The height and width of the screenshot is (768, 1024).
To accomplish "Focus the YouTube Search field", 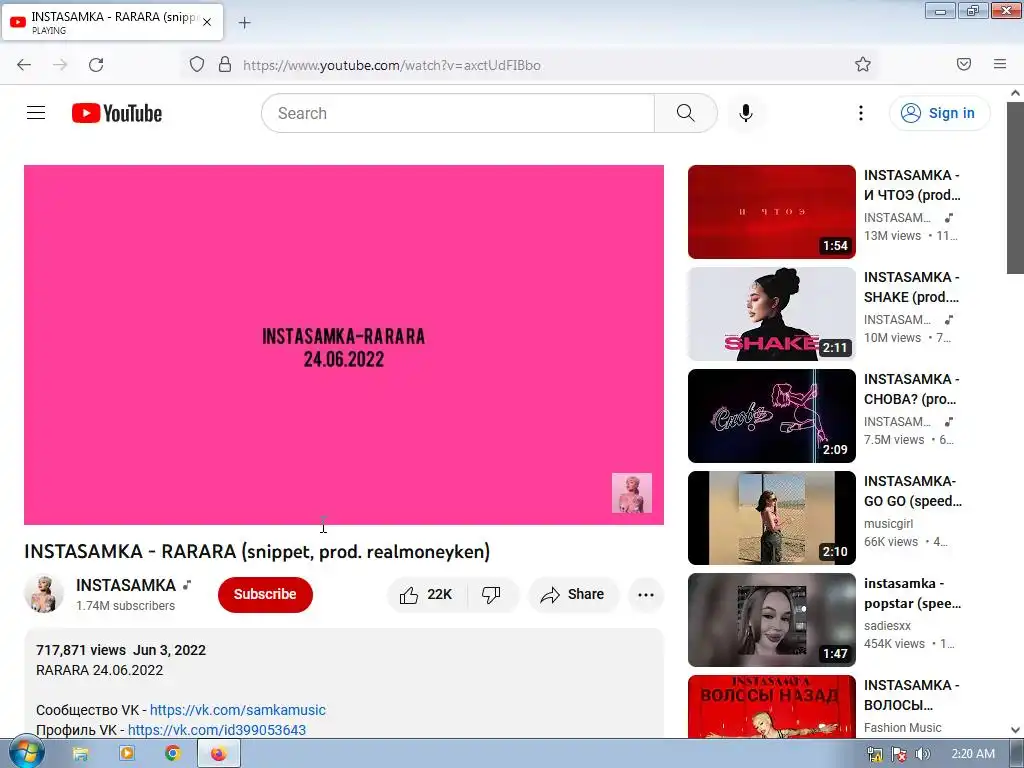I will tap(458, 113).
